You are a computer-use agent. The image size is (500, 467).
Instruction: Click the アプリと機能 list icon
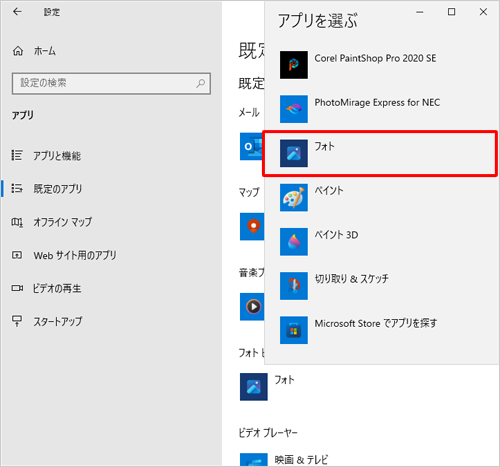(x=17, y=155)
